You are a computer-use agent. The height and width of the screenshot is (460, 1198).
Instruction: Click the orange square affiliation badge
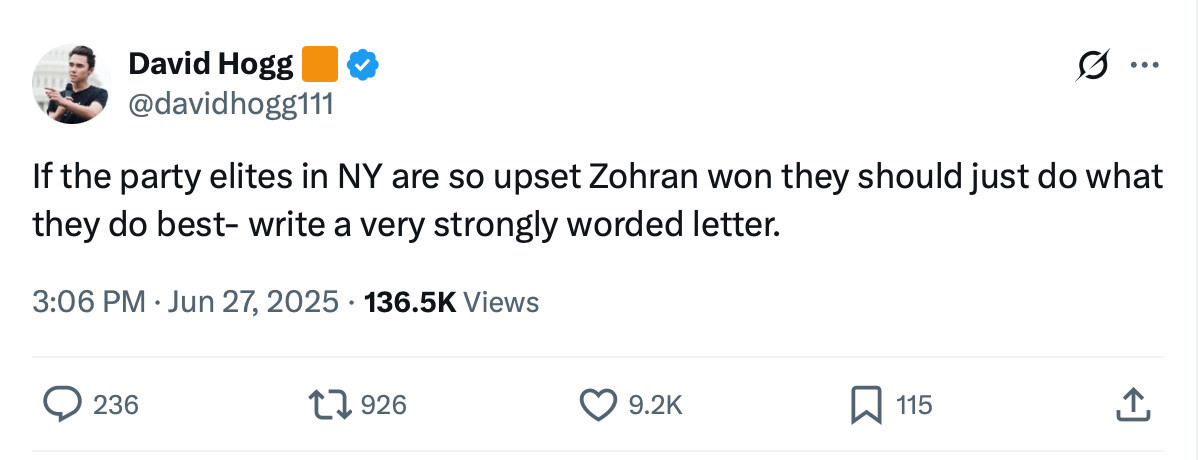(x=320, y=64)
